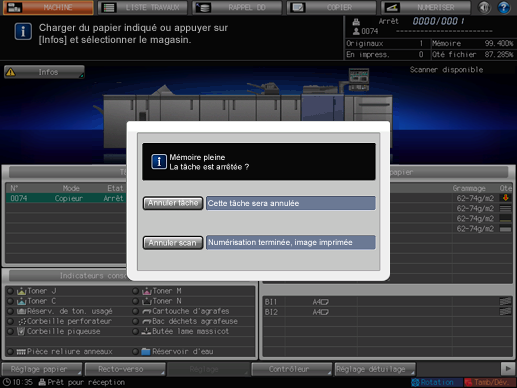Click the next page arrow button
The width and height of the screenshot is (517, 388).
pos(508,369)
